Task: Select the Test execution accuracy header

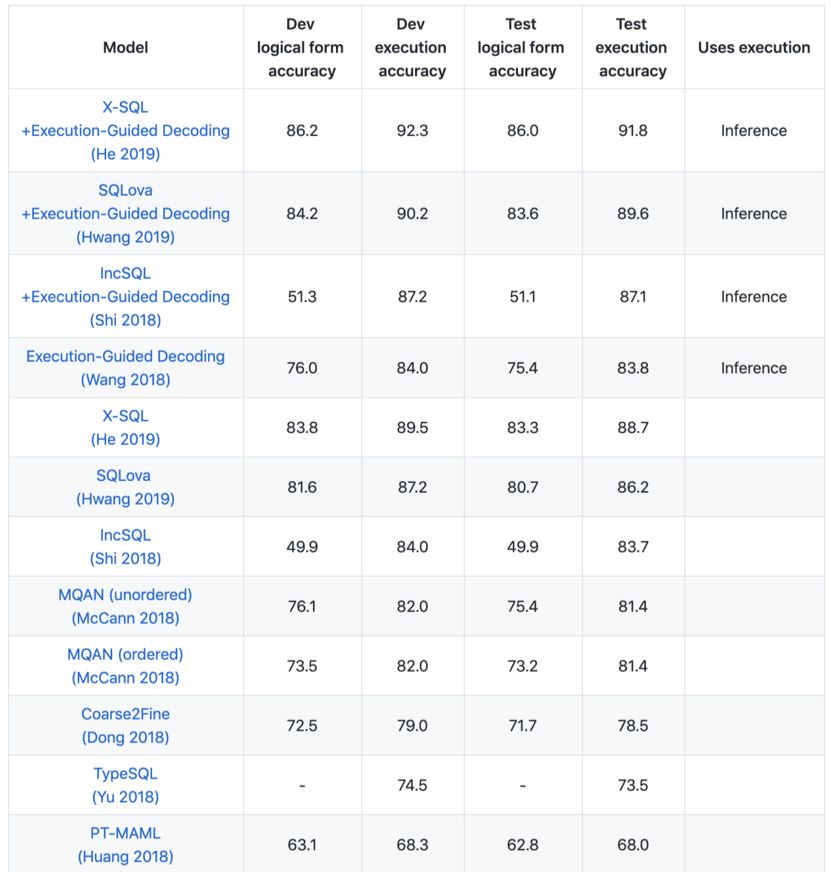Action: (x=631, y=47)
